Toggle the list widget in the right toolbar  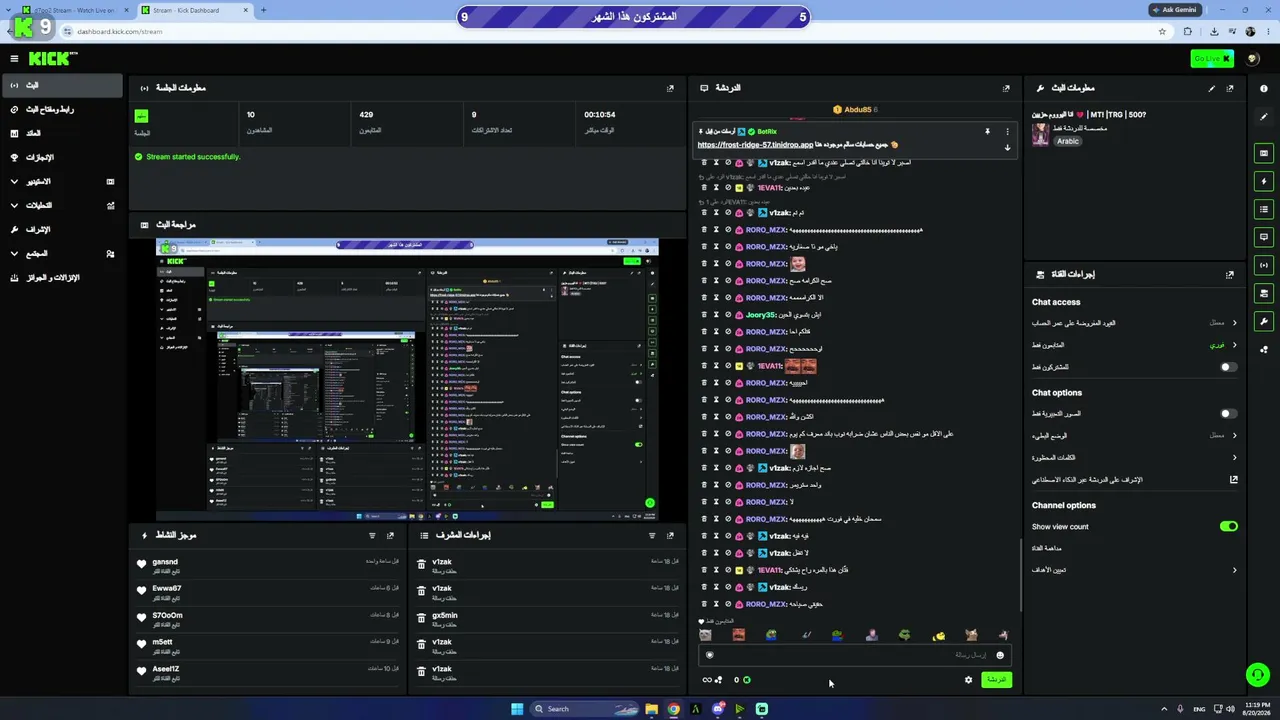pos(1264,209)
